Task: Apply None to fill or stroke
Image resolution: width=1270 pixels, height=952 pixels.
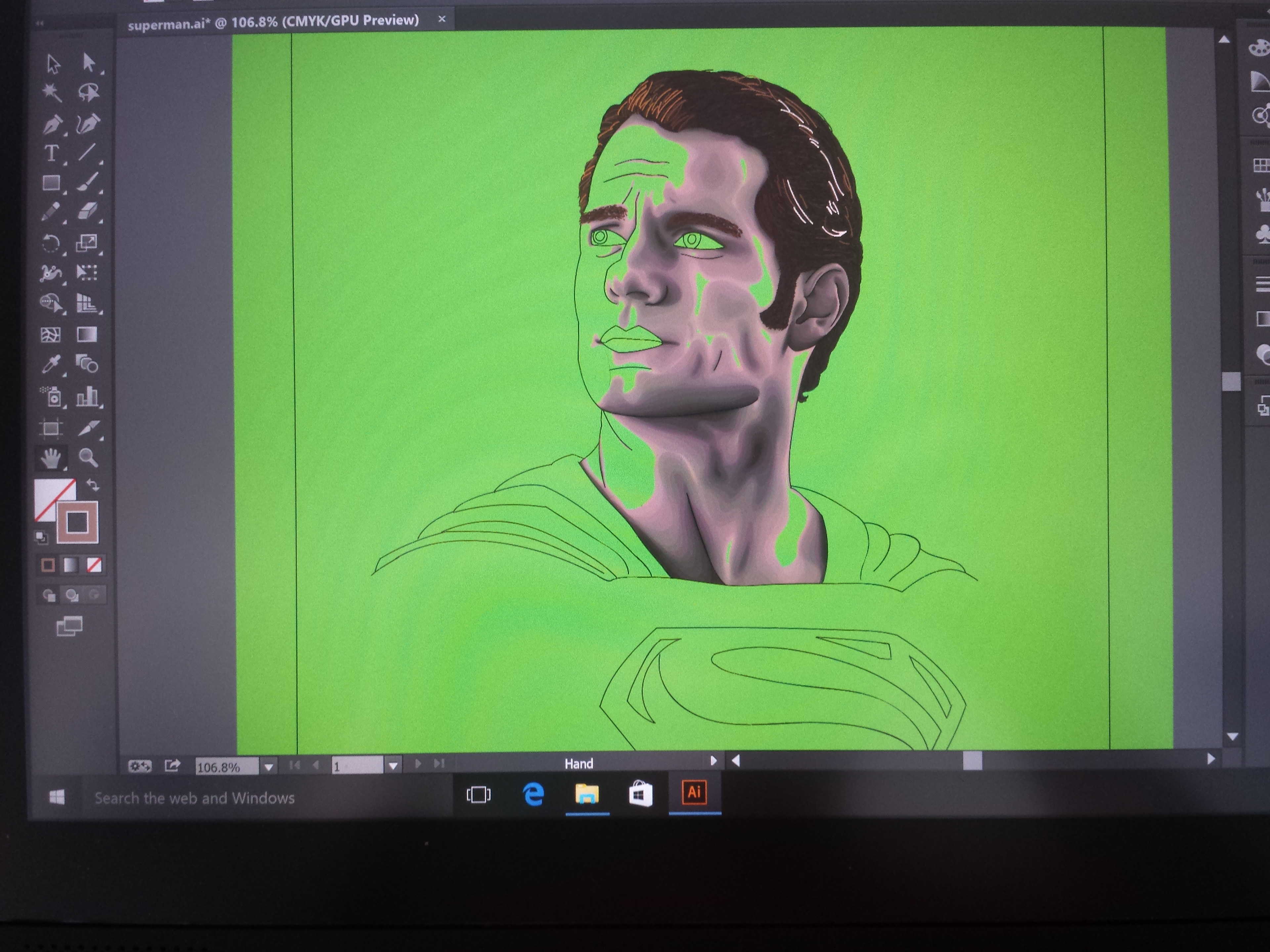Action: tap(94, 565)
